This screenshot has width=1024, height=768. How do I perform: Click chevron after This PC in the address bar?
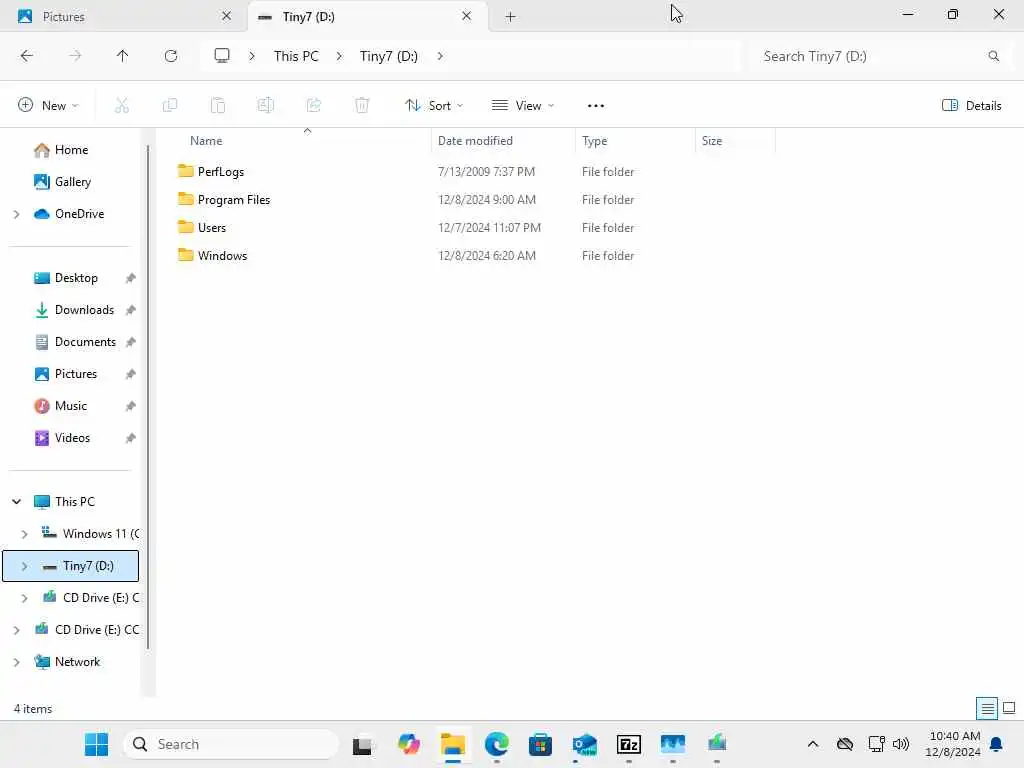(x=339, y=56)
